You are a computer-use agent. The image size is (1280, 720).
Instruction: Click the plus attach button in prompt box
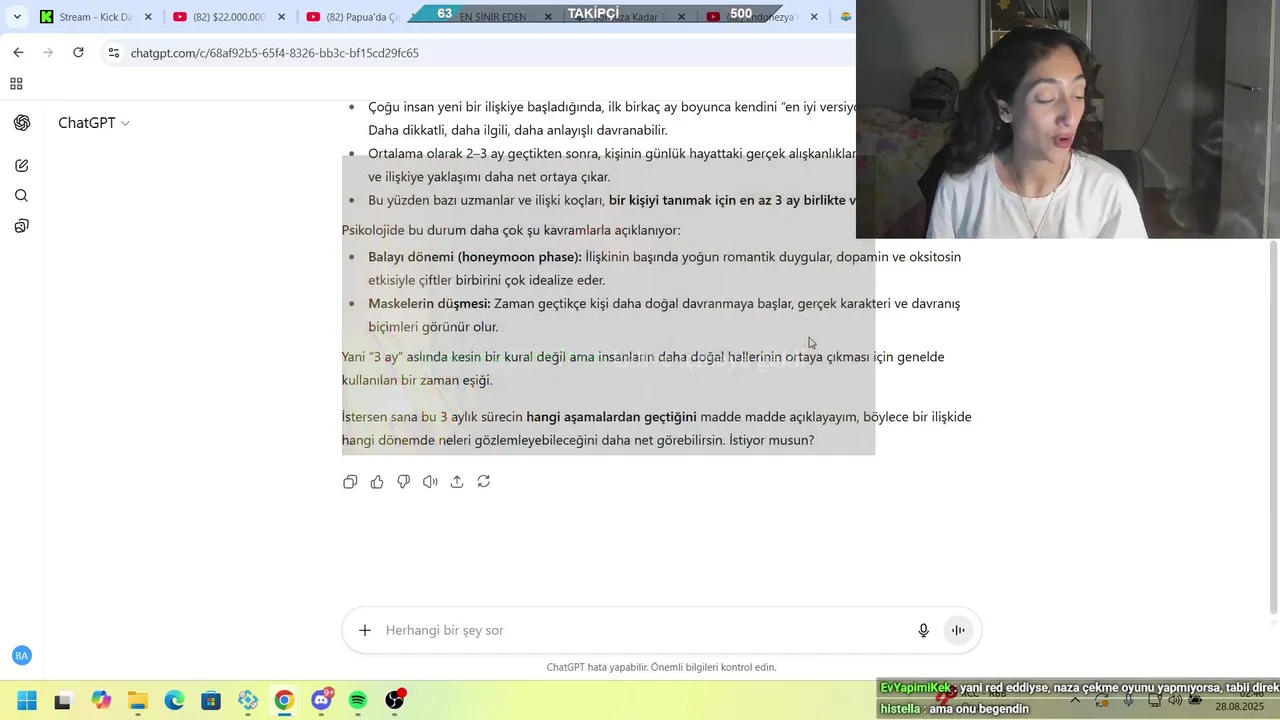(365, 630)
